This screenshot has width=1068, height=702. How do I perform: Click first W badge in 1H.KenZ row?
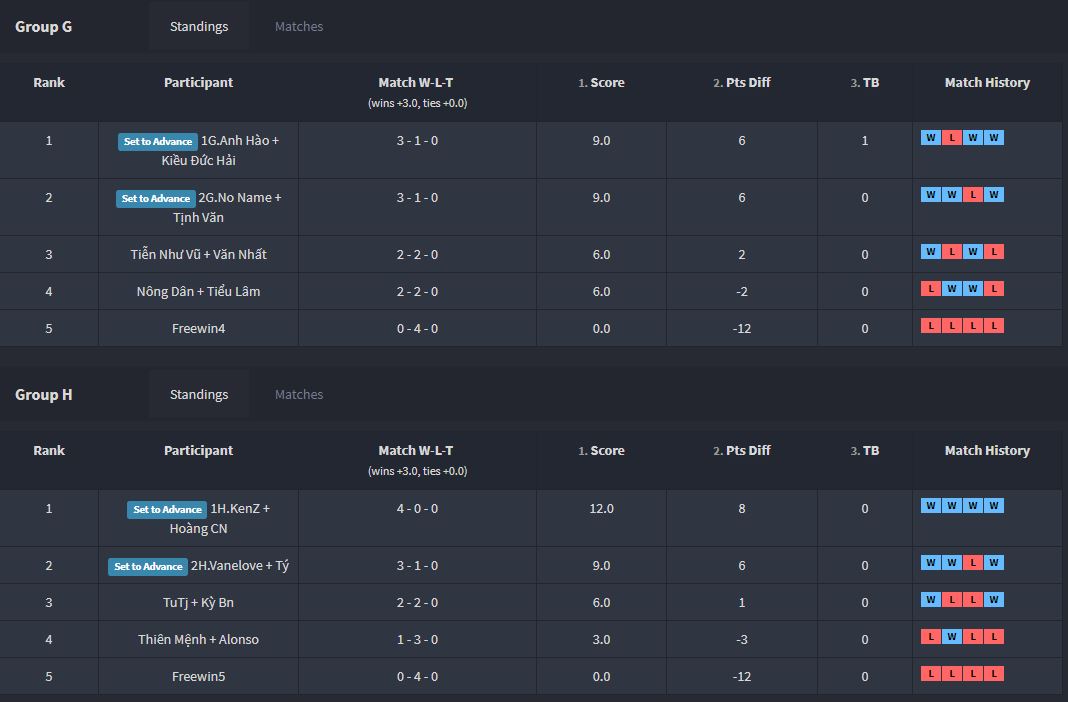930,505
